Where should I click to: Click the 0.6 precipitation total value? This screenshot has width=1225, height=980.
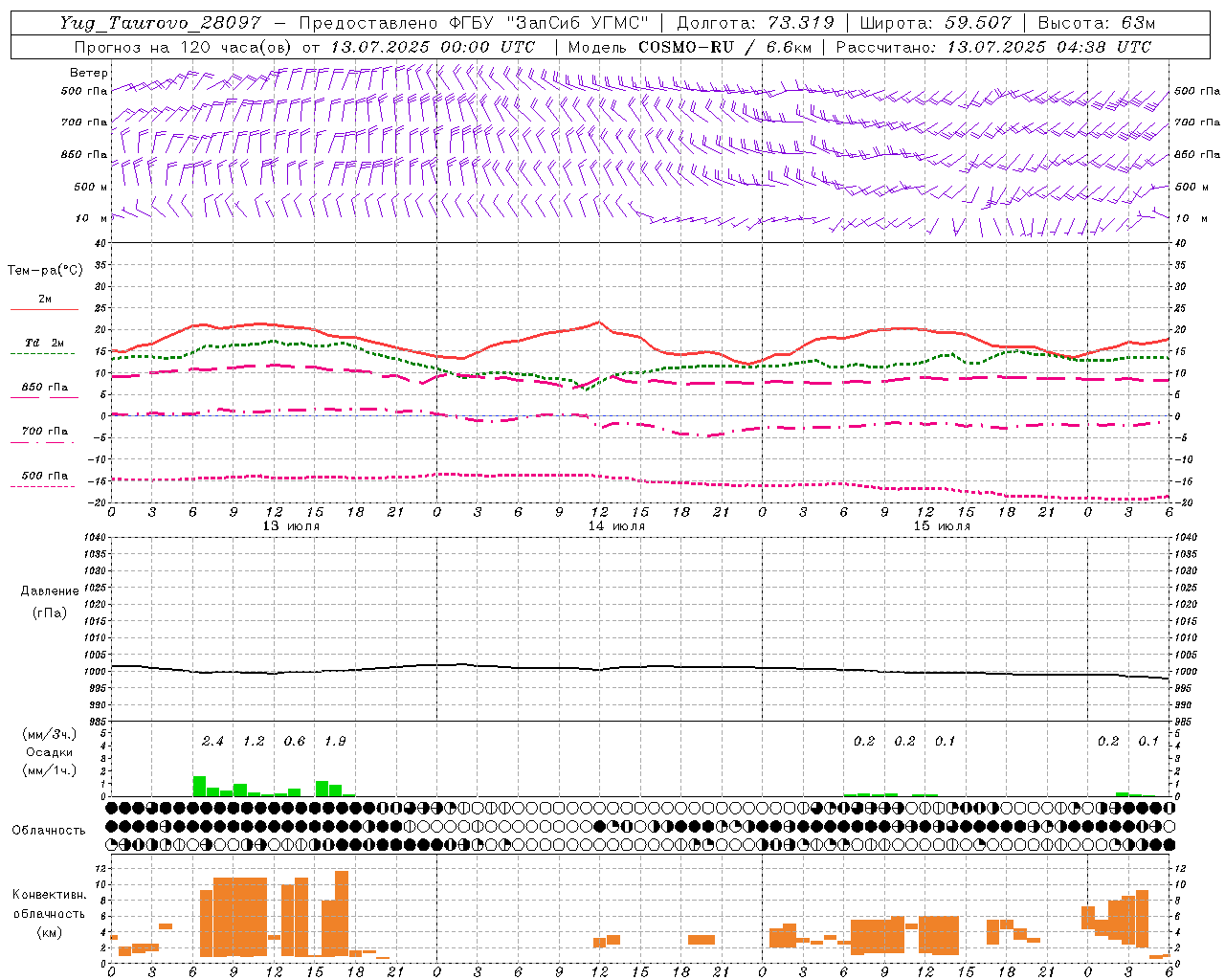[x=294, y=741]
